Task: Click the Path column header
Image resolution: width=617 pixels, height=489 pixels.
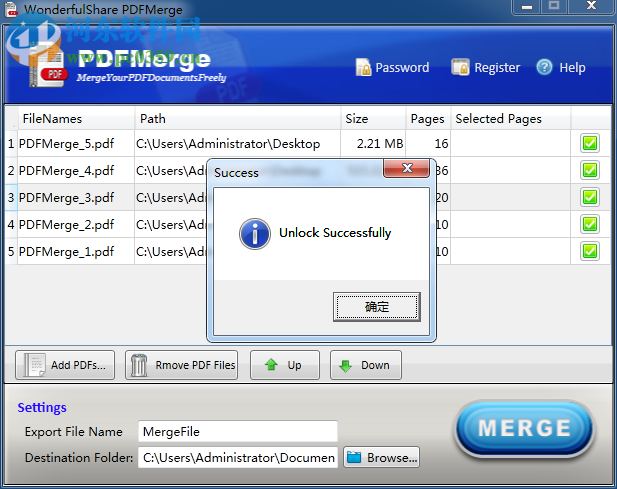Action: (237, 118)
